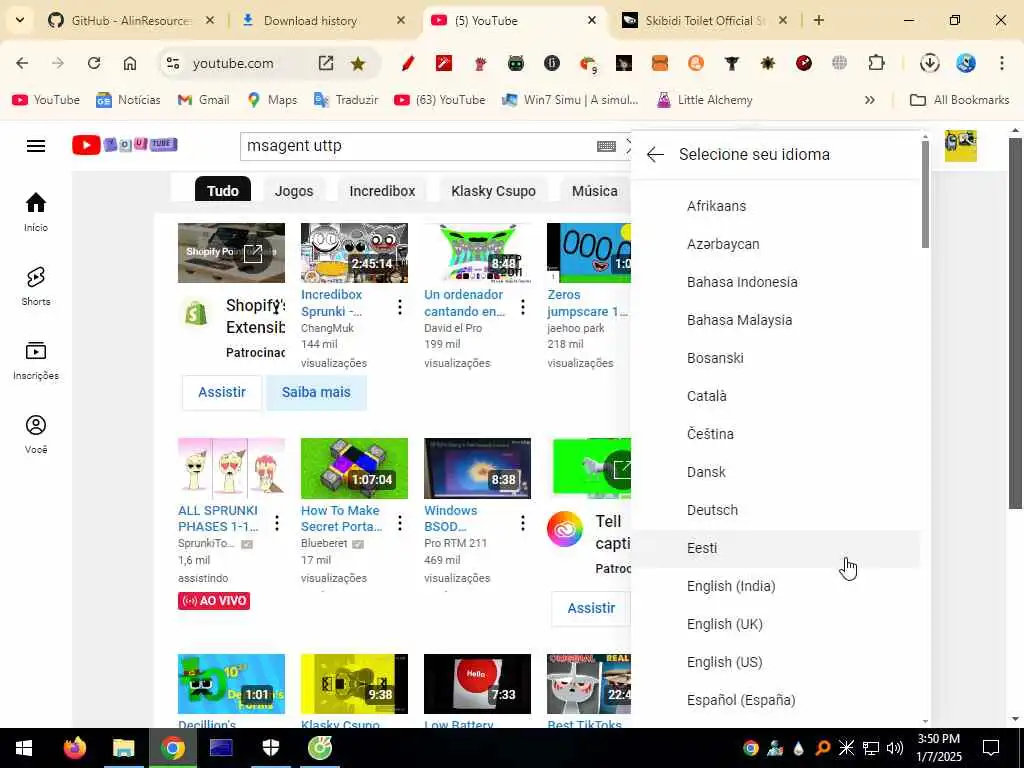The height and width of the screenshot is (768, 1024).
Task: Open more options for Incredibox Sprunki video
Action: [x=400, y=308]
